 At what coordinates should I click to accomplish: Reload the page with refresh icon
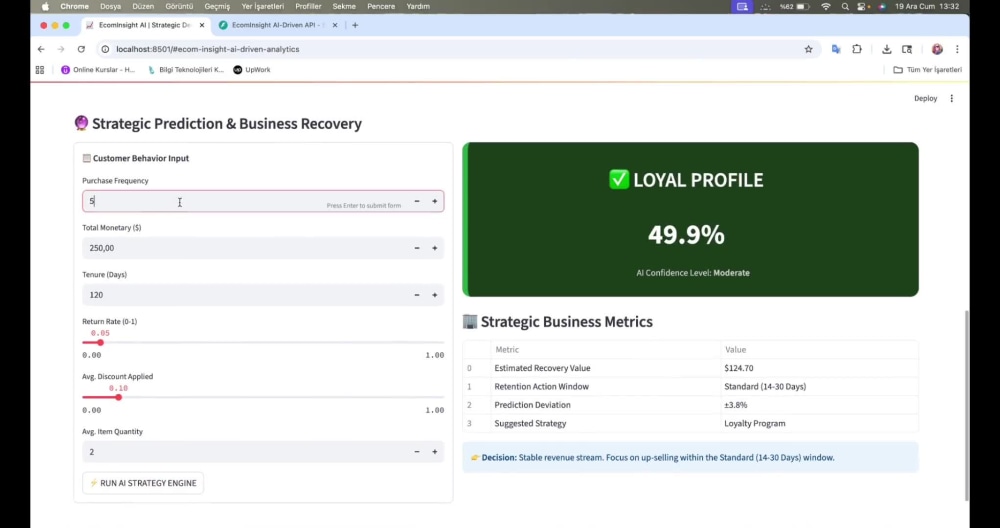81,49
